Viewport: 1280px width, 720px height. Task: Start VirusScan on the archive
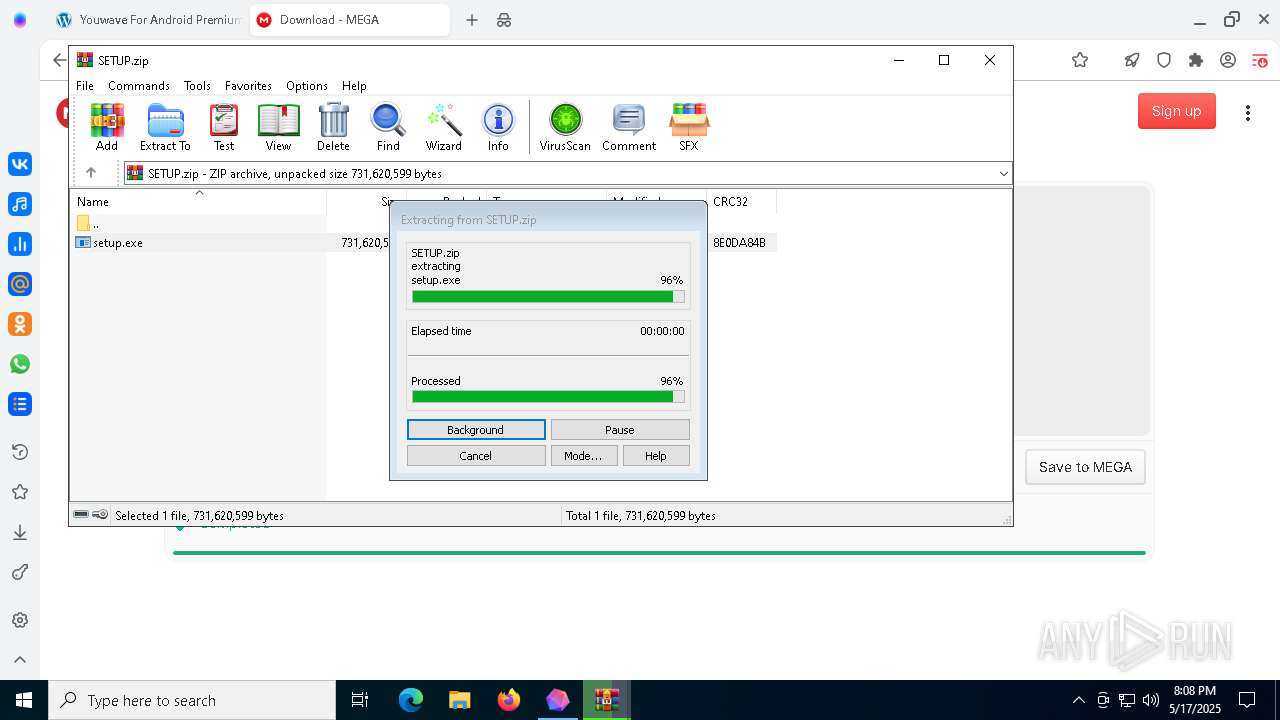point(565,127)
